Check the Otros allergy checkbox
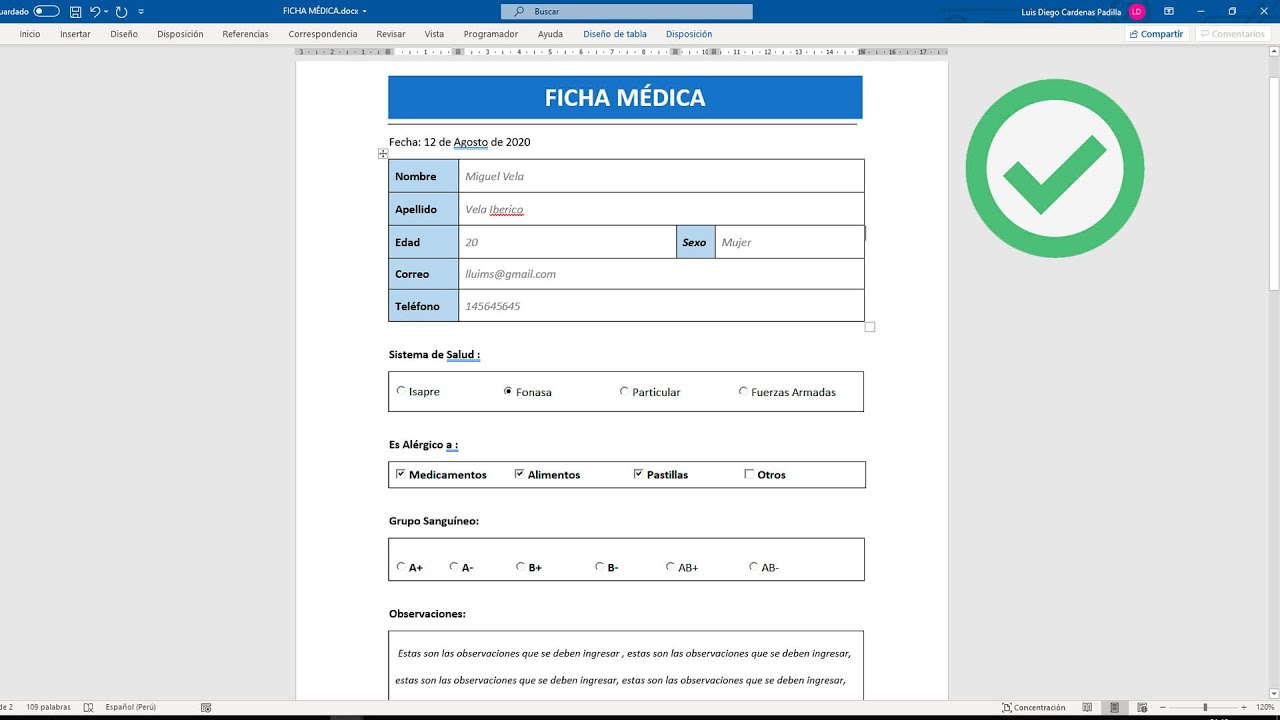The height and width of the screenshot is (720, 1280). (749, 472)
